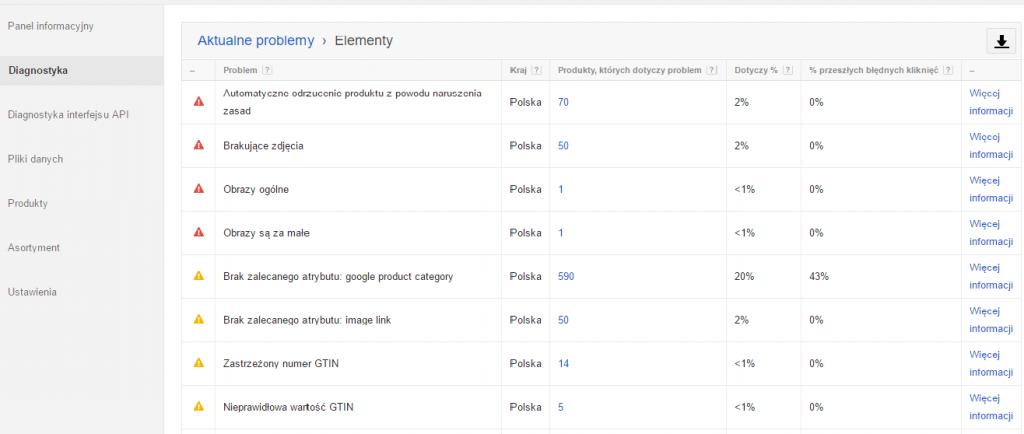The width and height of the screenshot is (1024, 434).
Task: Go back to 'Aktualne problemy' breadcrumb
Action: pos(256,40)
